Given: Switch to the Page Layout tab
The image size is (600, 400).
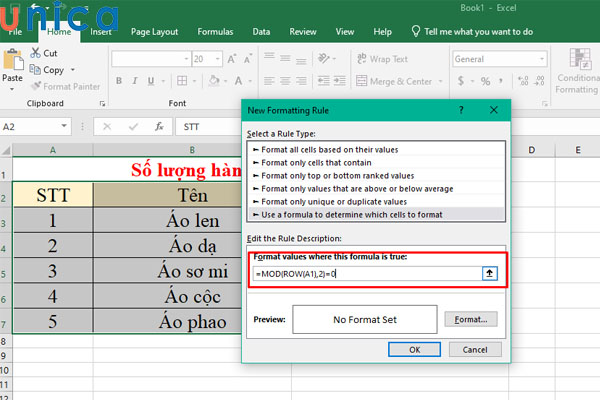Looking at the screenshot, I should point(153,31).
